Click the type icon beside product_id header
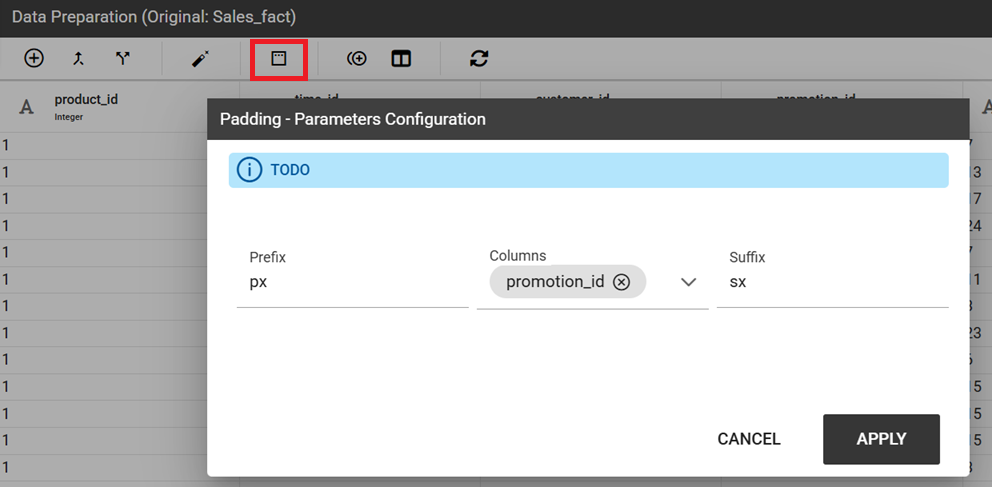 coord(26,108)
